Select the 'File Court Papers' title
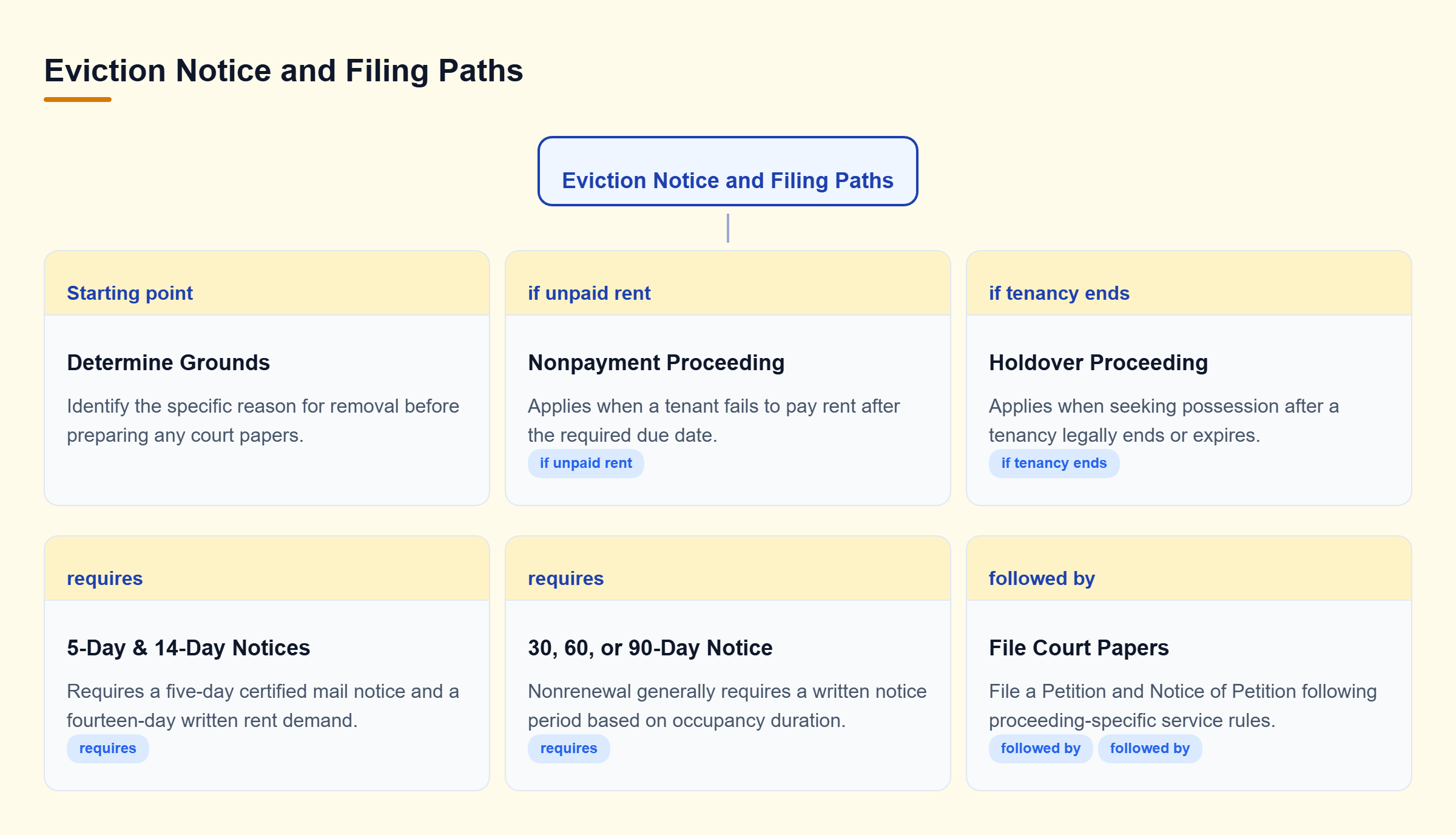 coord(1079,647)
